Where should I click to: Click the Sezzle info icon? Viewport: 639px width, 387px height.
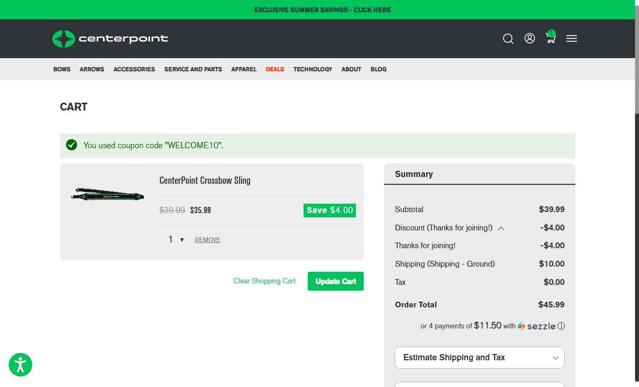click(561, 326)
